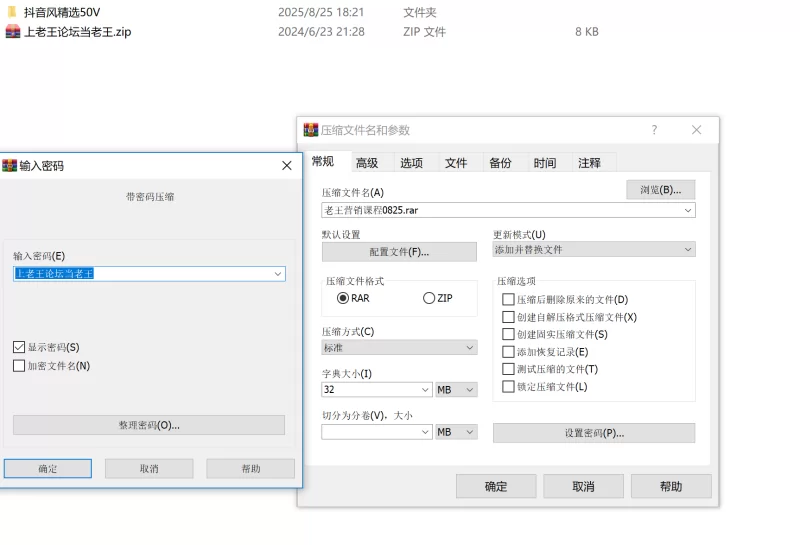Click the date 2024/6/23 21:28
800x545 pixels.
click(321, 32)
